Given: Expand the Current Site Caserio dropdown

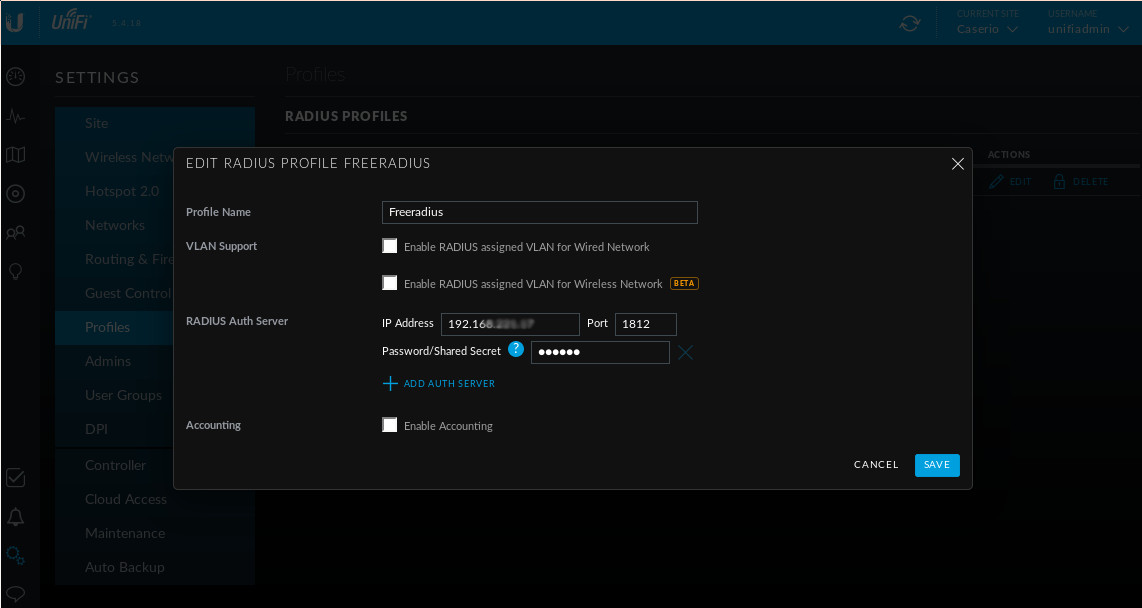Looking at the screenshot, I should 987,29.
